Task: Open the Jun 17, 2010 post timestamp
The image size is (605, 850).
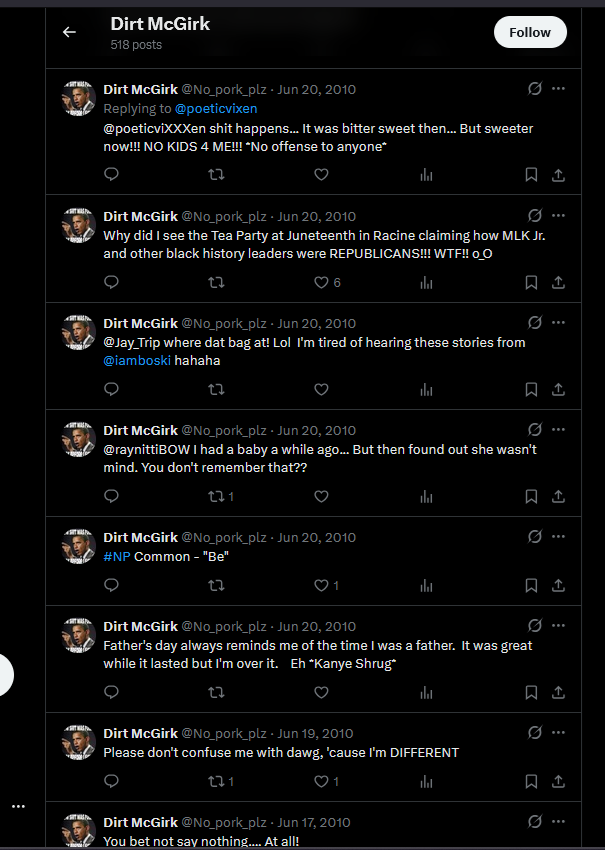Action: (x=314, y=822)
